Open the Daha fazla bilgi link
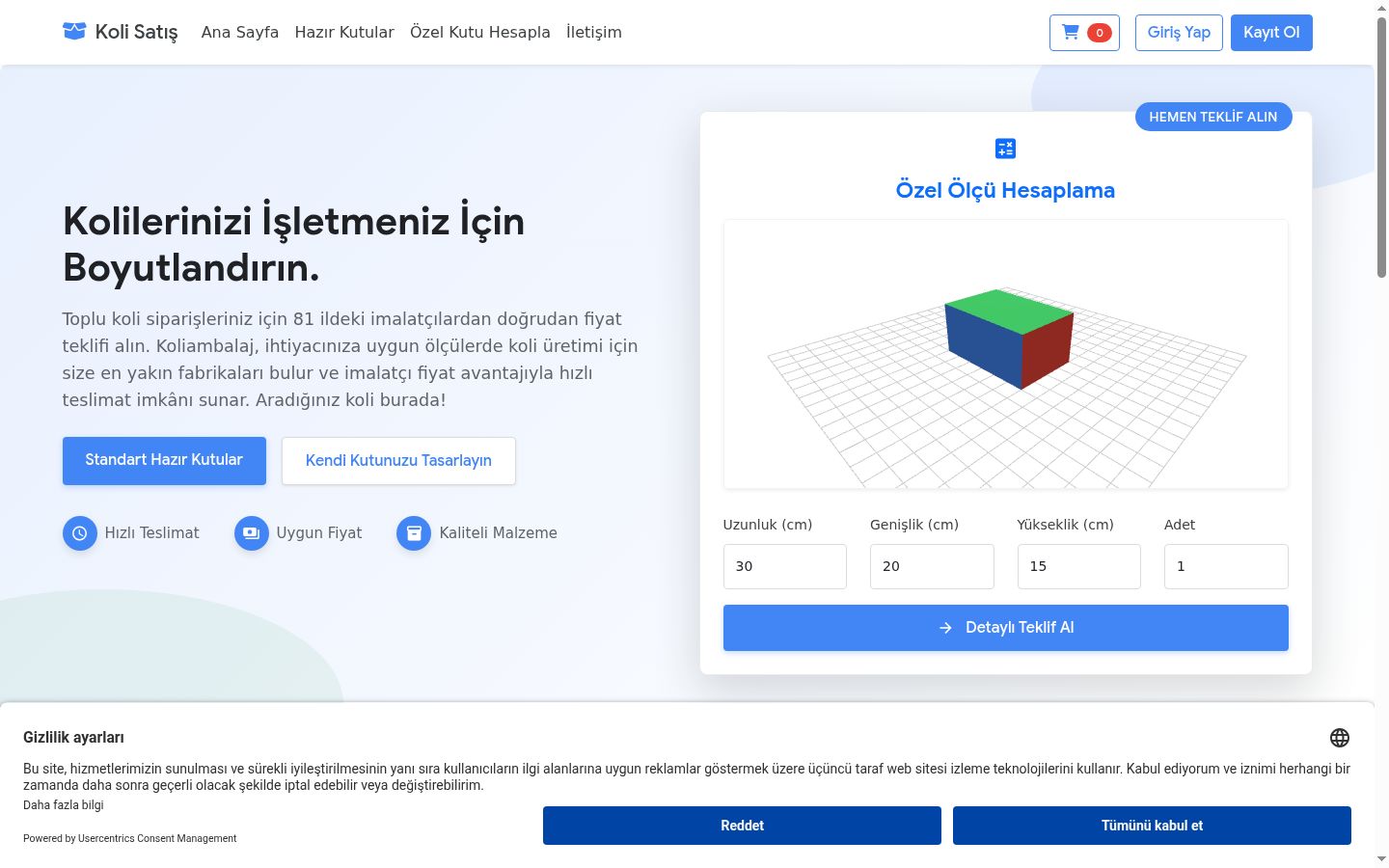Screen dimensions: 1389x868 click(64, 805)
